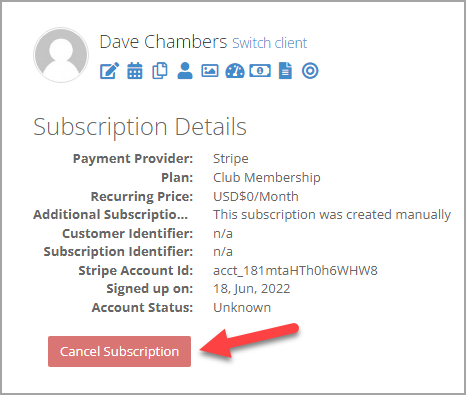The width and height of the screenshot is (466, 395).
Task: Click the Cancel Subscription button
Action: tap(119, 351)
